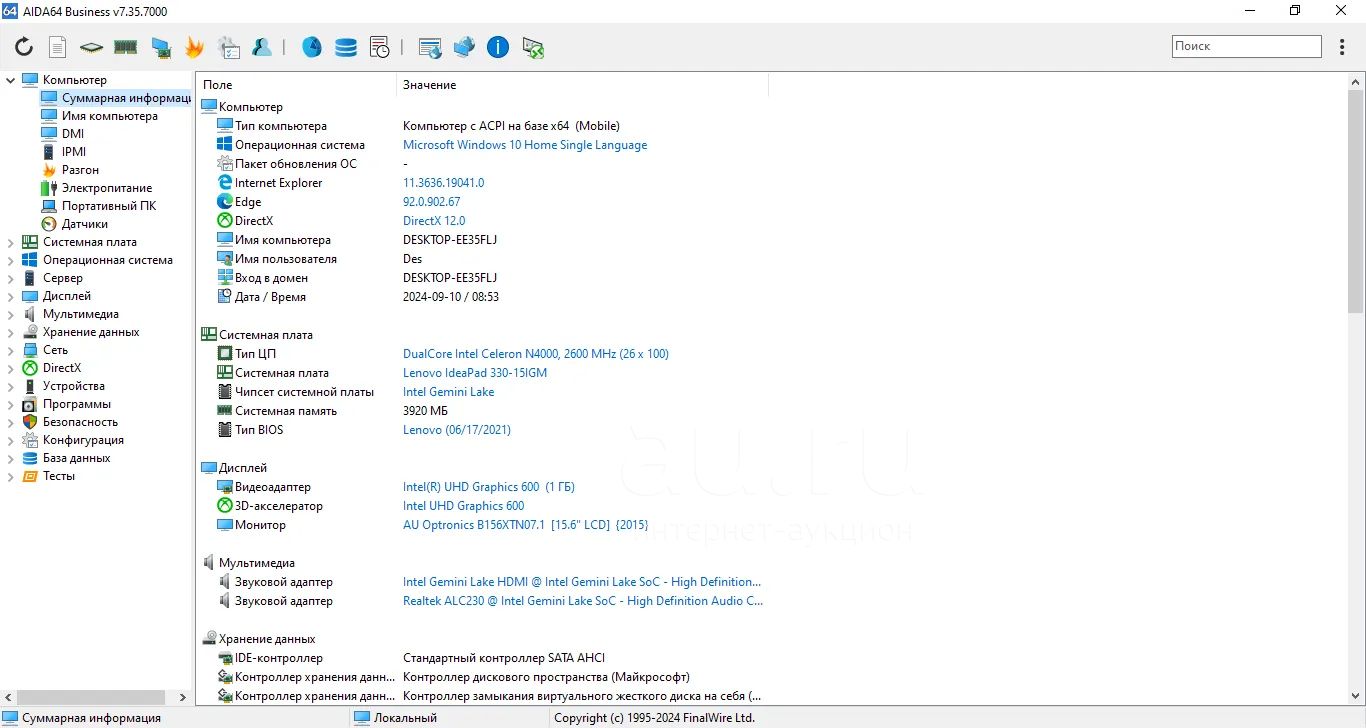
Task: Open the 11.3636.19041.0 Internet Explorer link
Action: (x=443, y=183)
